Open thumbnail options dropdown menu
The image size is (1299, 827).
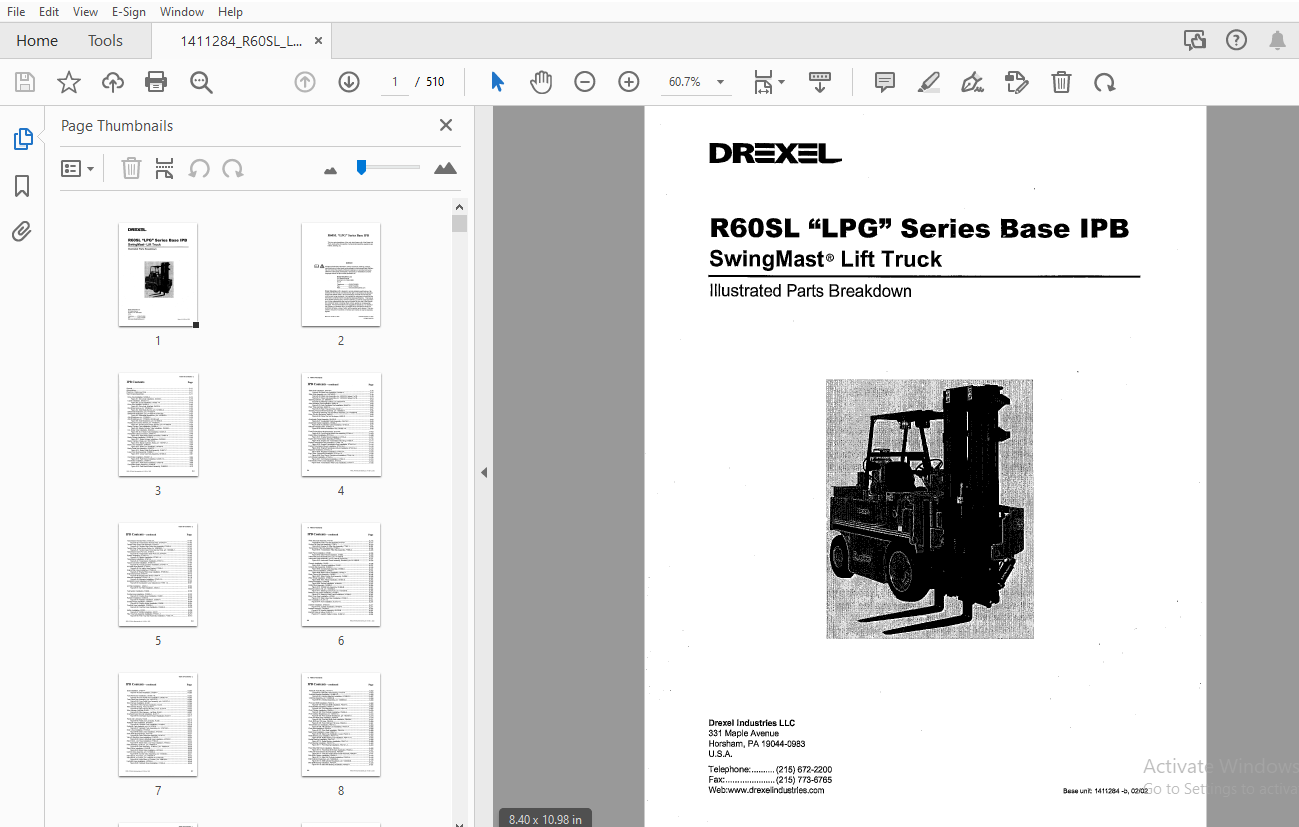click(x=77, y=169)
